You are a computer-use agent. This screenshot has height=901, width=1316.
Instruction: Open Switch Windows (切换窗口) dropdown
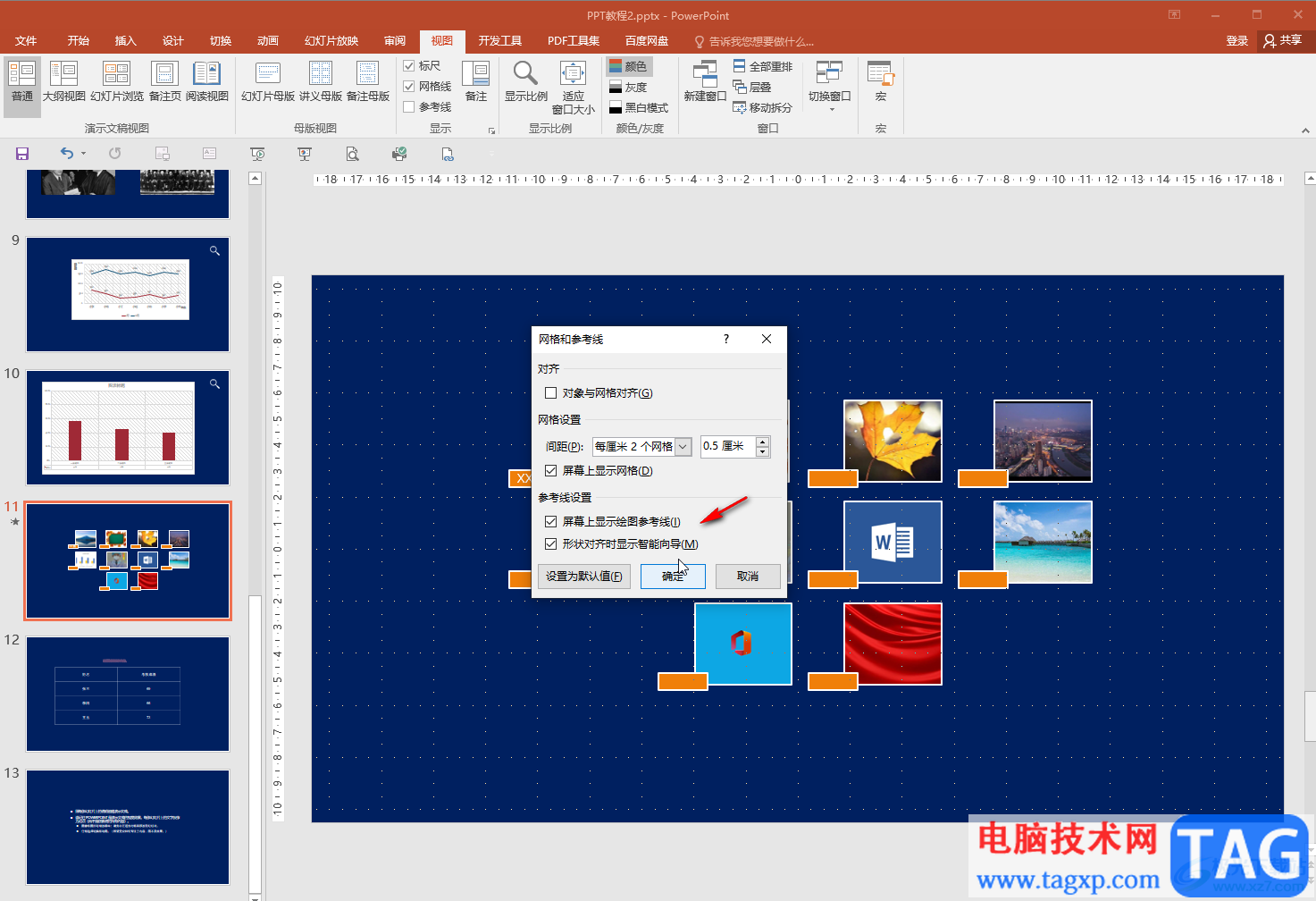coord(830,87)
